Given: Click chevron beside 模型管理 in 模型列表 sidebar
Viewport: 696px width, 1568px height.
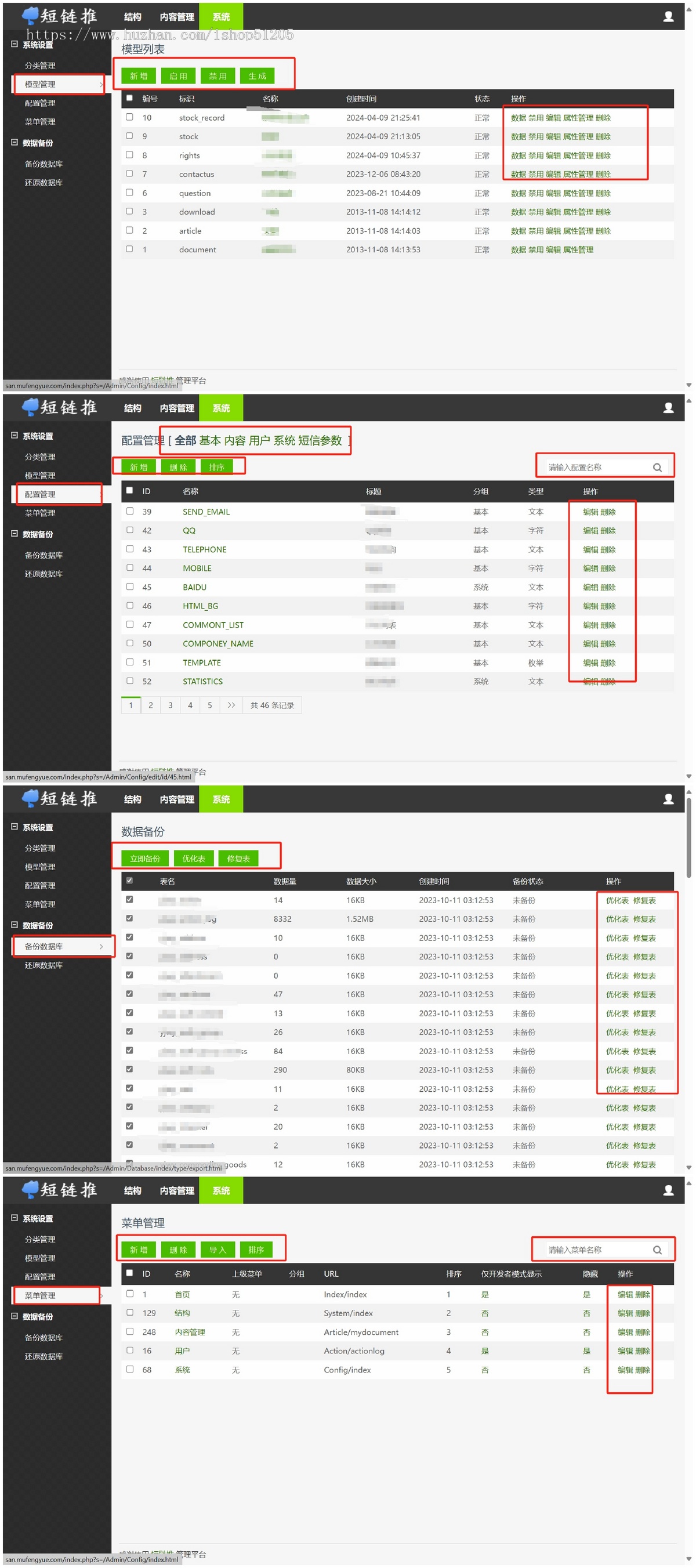Looking at the screenshot, I should tap(101, 85).
